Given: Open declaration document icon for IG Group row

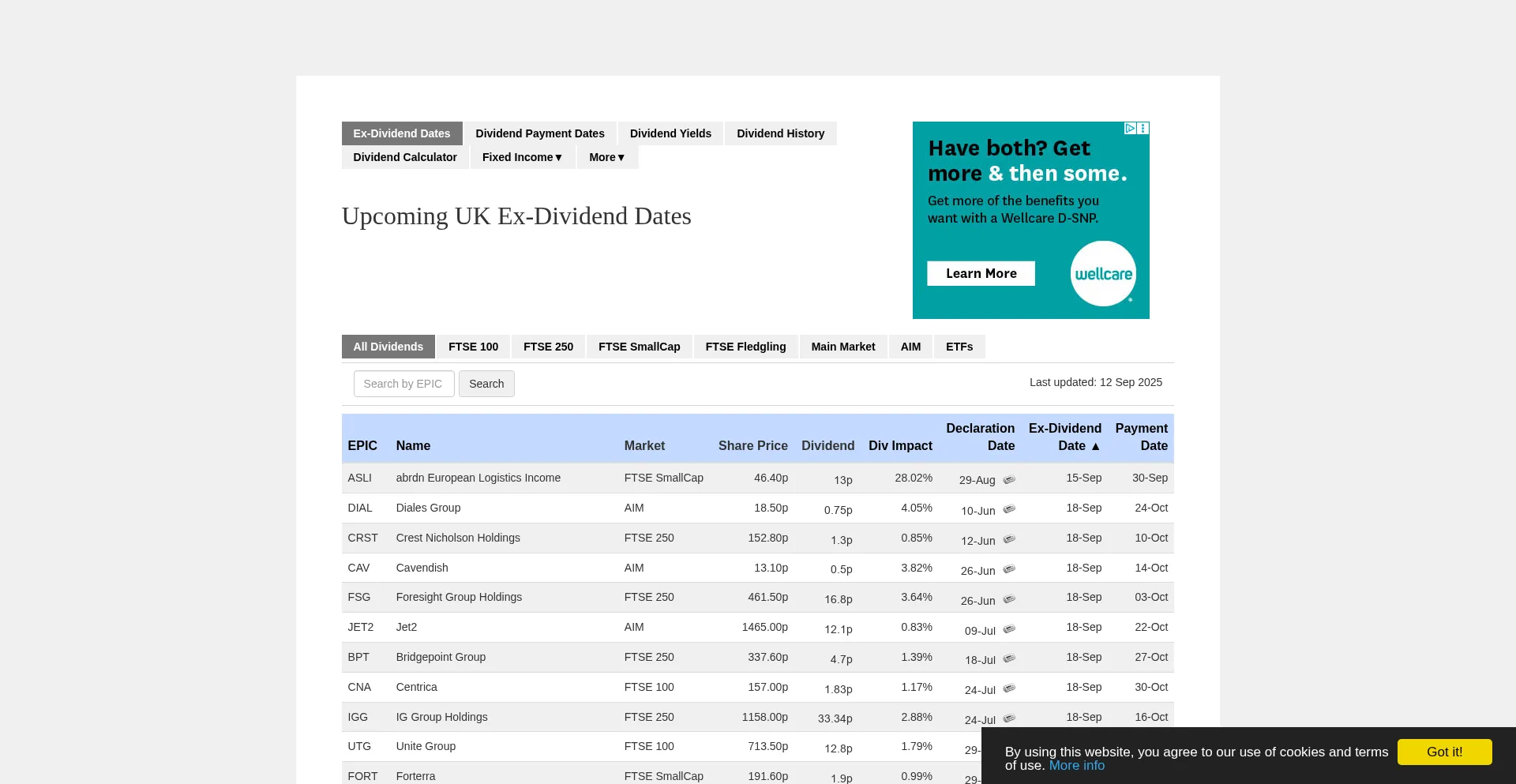Looking at the screenshot, I should point(1009,719).
